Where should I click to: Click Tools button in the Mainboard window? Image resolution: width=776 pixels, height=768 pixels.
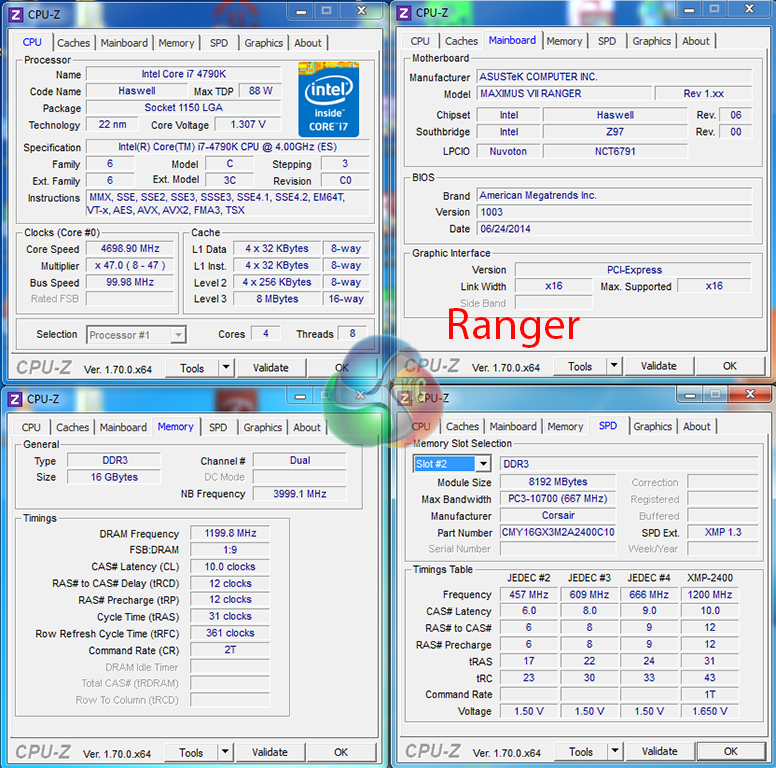(x=580, y=366)
